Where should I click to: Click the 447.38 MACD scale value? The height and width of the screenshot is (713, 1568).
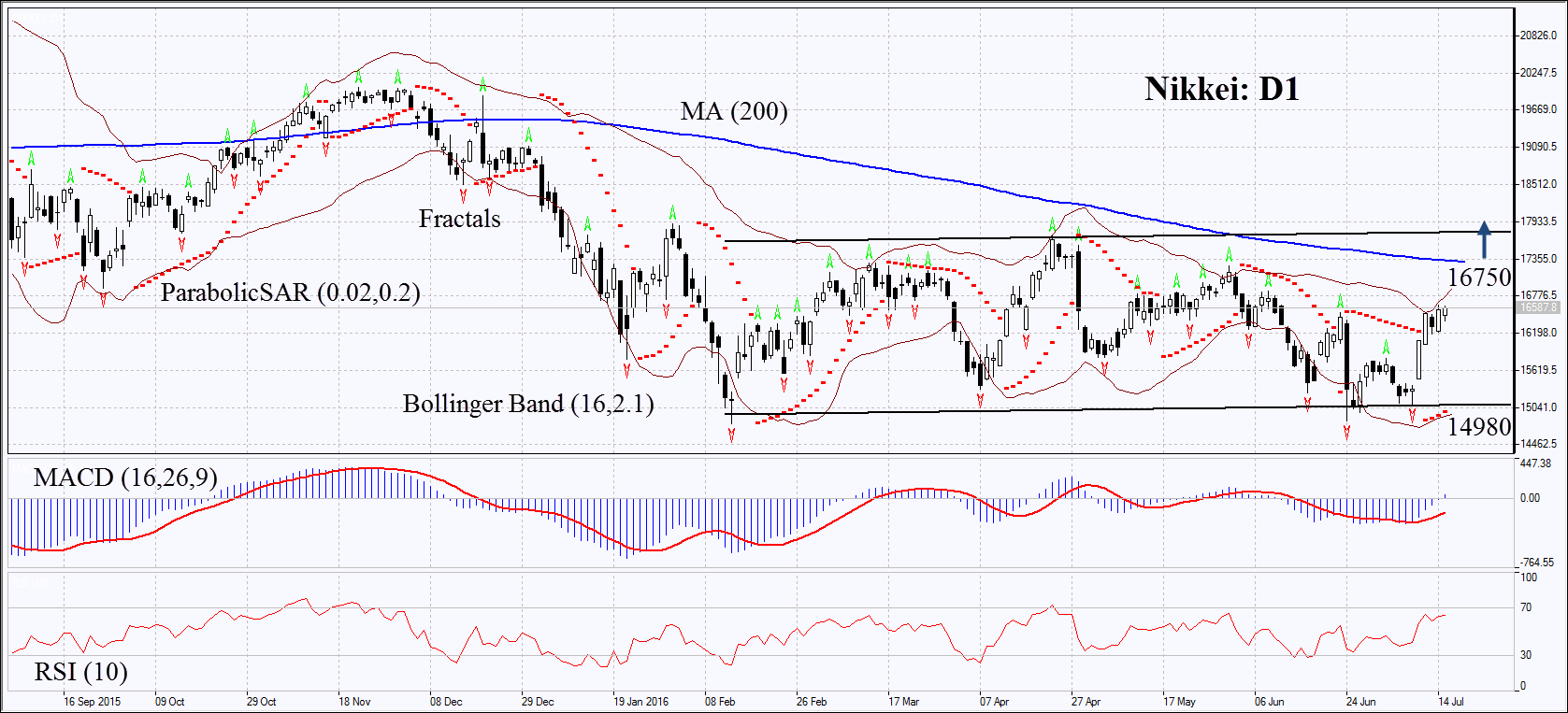[1536, 463]
